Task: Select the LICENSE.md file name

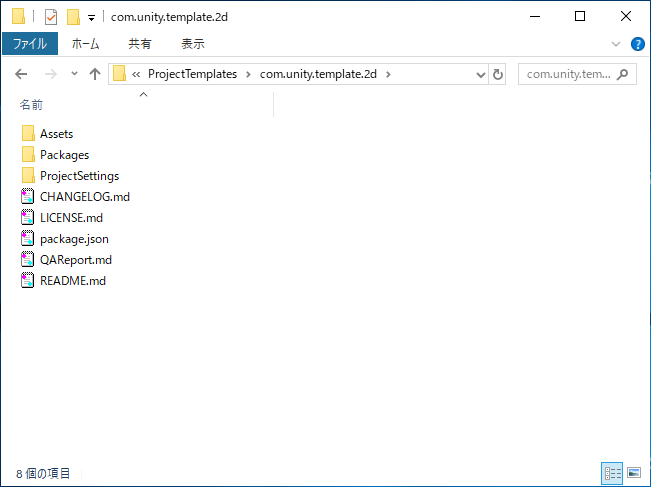Action: (x=71, y=218)
